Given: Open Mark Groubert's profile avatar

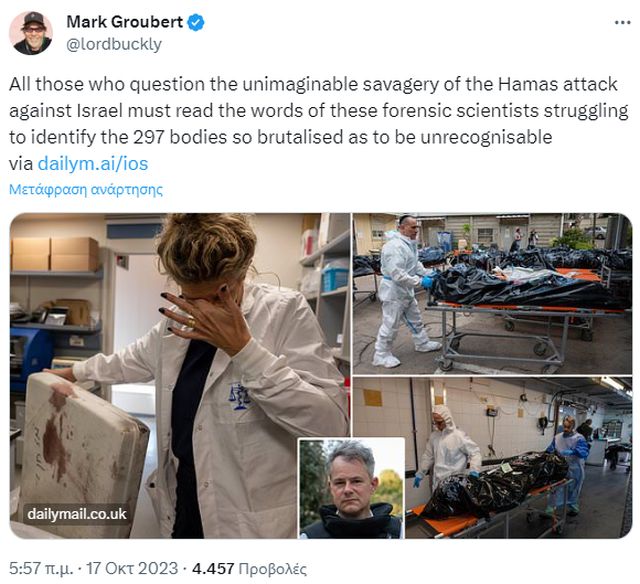Looking at the screenshot, I should click(31, 33).
